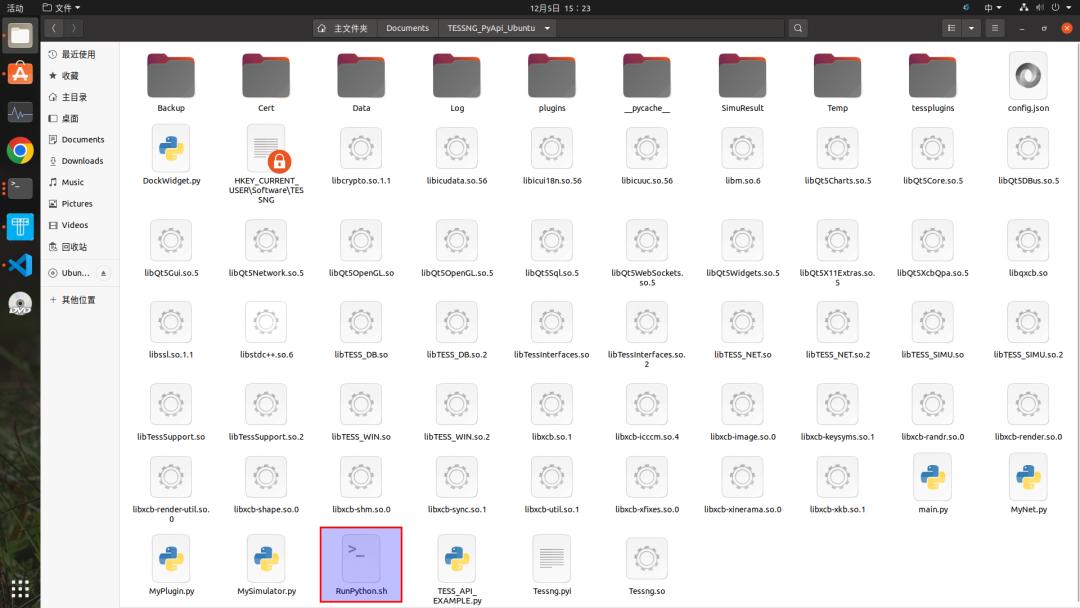Open the 回收站 trash in sidebar
Viewport: 1080px width, 608px height.
(x=74, y=247)
